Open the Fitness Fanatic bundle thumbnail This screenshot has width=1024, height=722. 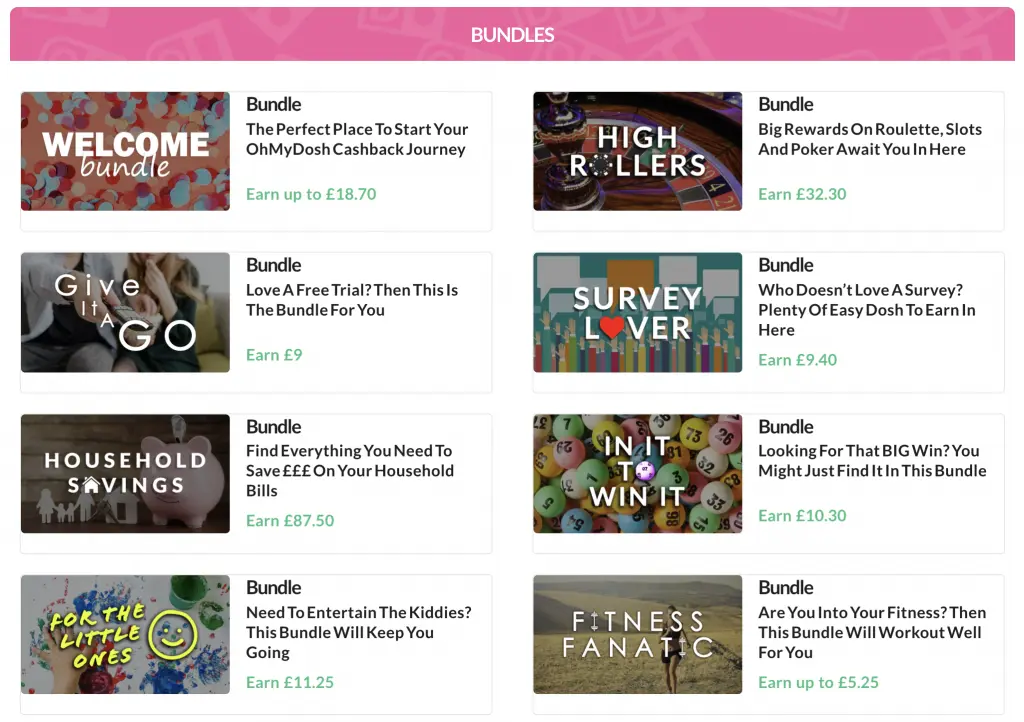coord(637,634)
